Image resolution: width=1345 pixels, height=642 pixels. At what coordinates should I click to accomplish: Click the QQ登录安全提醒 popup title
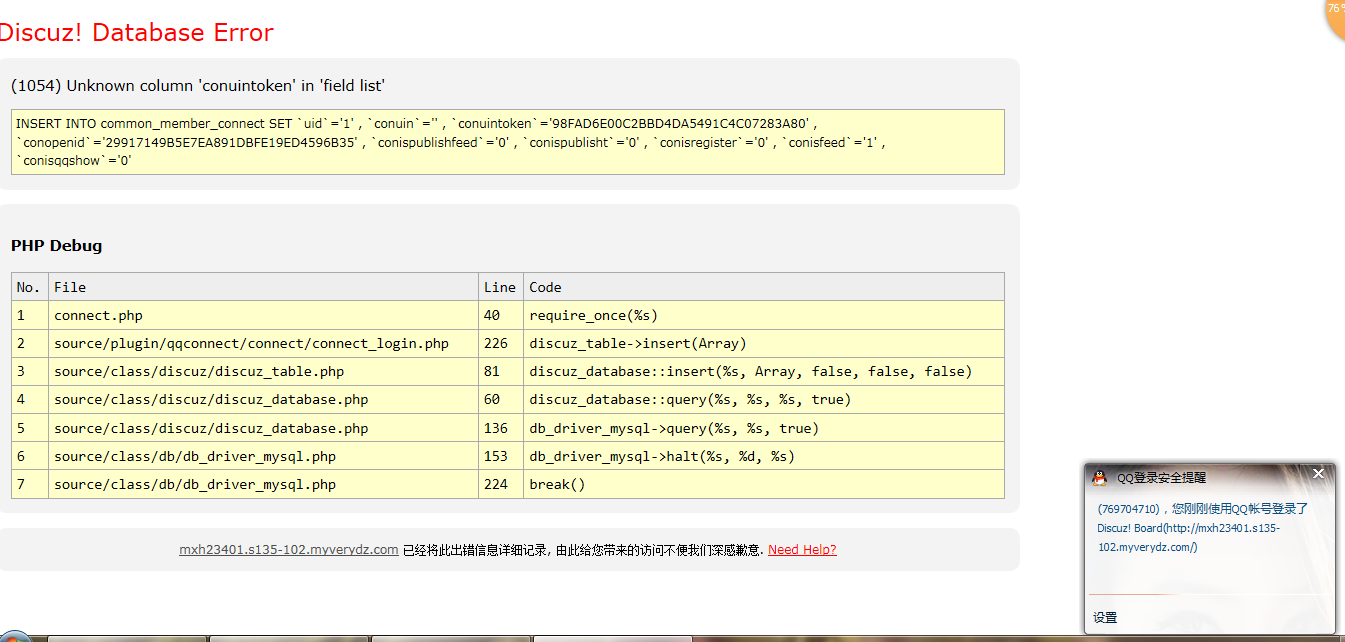point(1161,478)
